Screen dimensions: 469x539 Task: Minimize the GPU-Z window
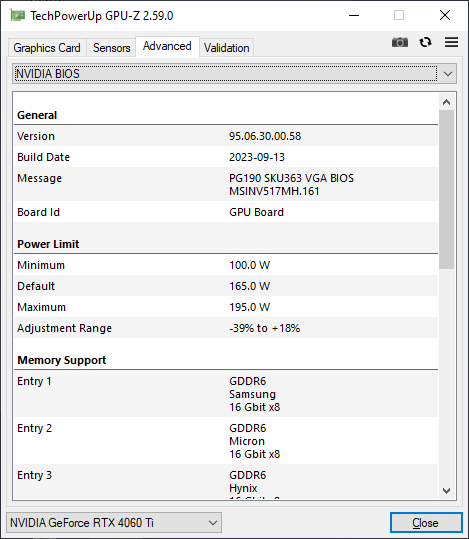click(354, 15)
